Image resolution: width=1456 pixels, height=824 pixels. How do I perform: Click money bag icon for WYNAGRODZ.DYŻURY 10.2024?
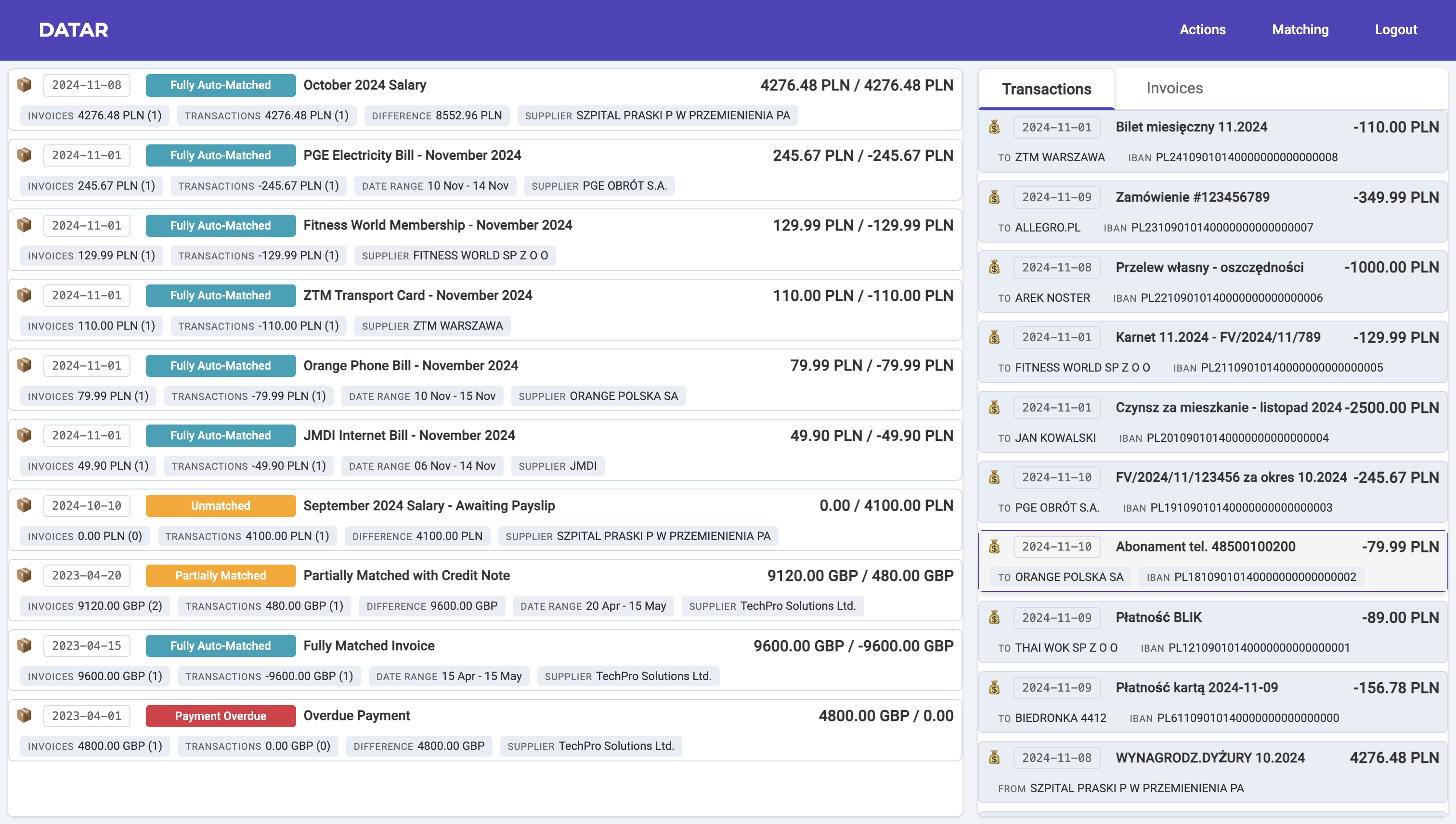(x=994, y=758)
